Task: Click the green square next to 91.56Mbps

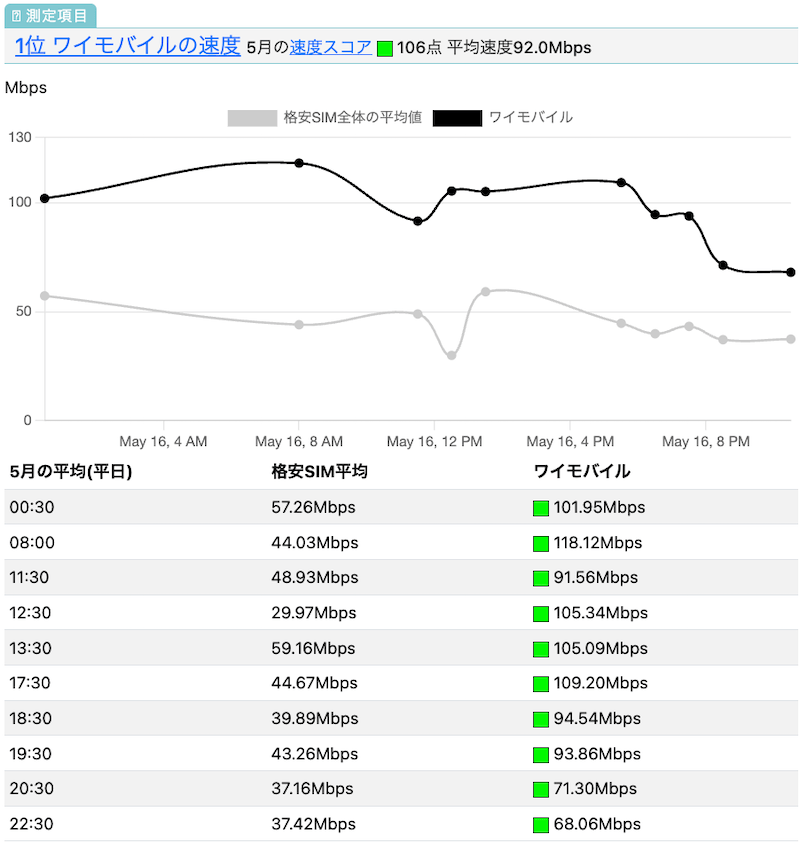Action: (x=541, y=579)
